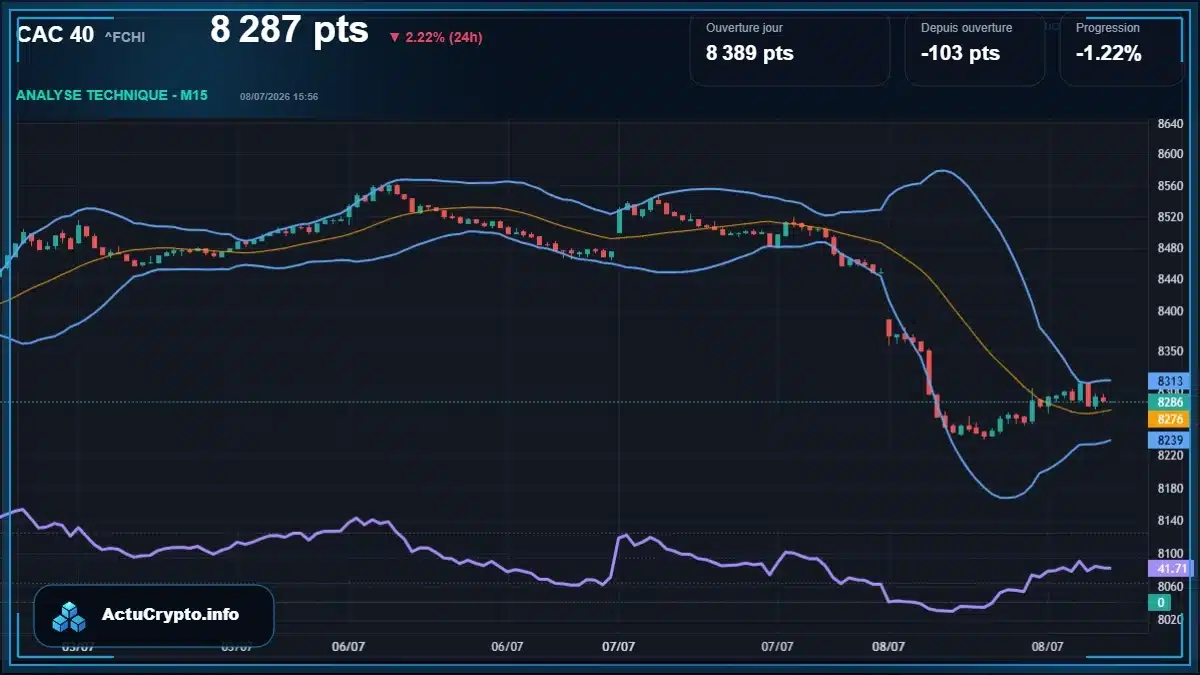The image size is (1200, 675).
Task: Click the 8140 price axis label
Action: (x=1169, y=521)
